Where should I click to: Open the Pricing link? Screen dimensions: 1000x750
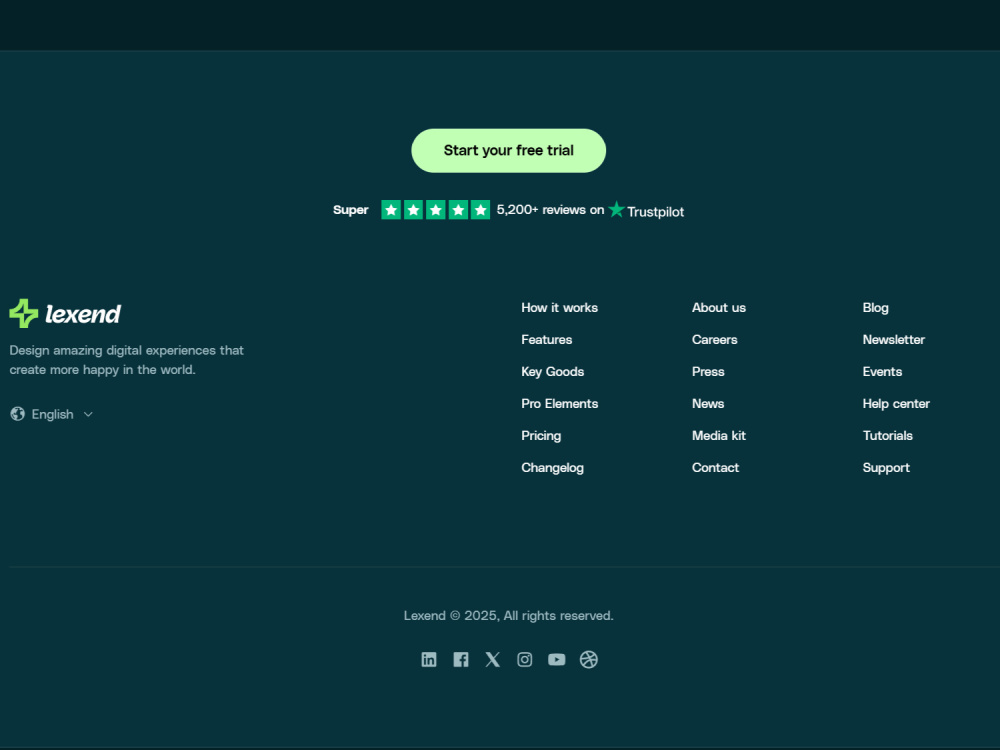point(541,436)
